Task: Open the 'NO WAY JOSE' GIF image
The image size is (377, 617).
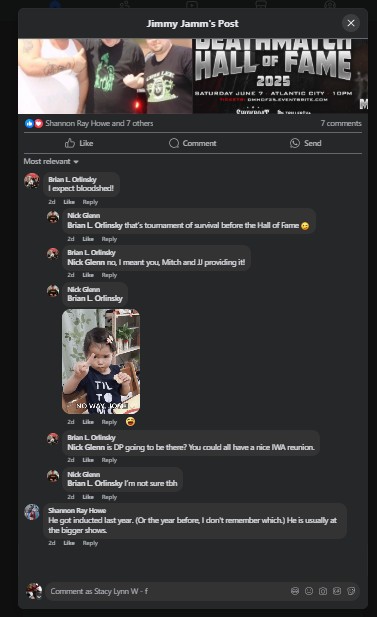Action: (101, 362)
